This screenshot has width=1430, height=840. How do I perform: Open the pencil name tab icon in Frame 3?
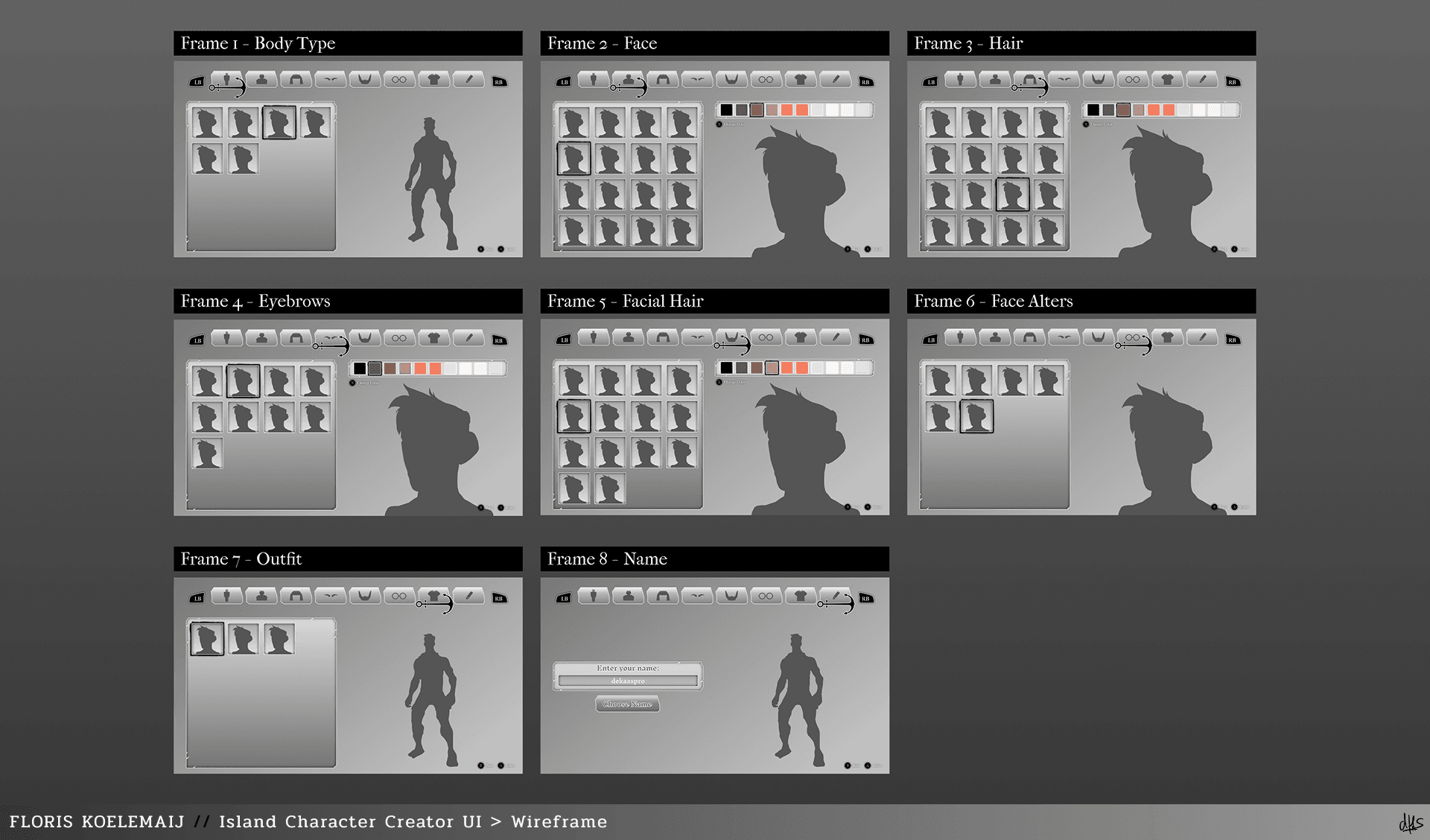tap(1202, 80)
